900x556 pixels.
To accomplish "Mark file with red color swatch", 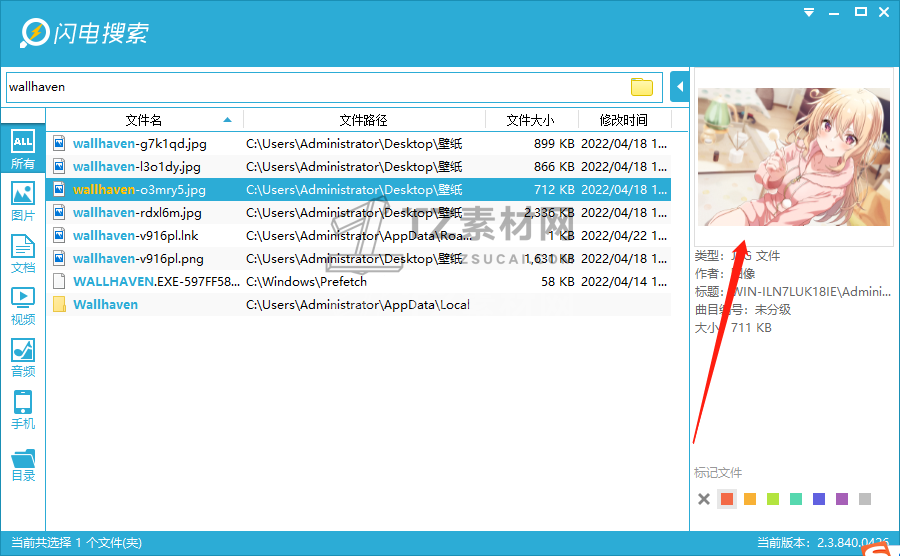I will (727, 499).
